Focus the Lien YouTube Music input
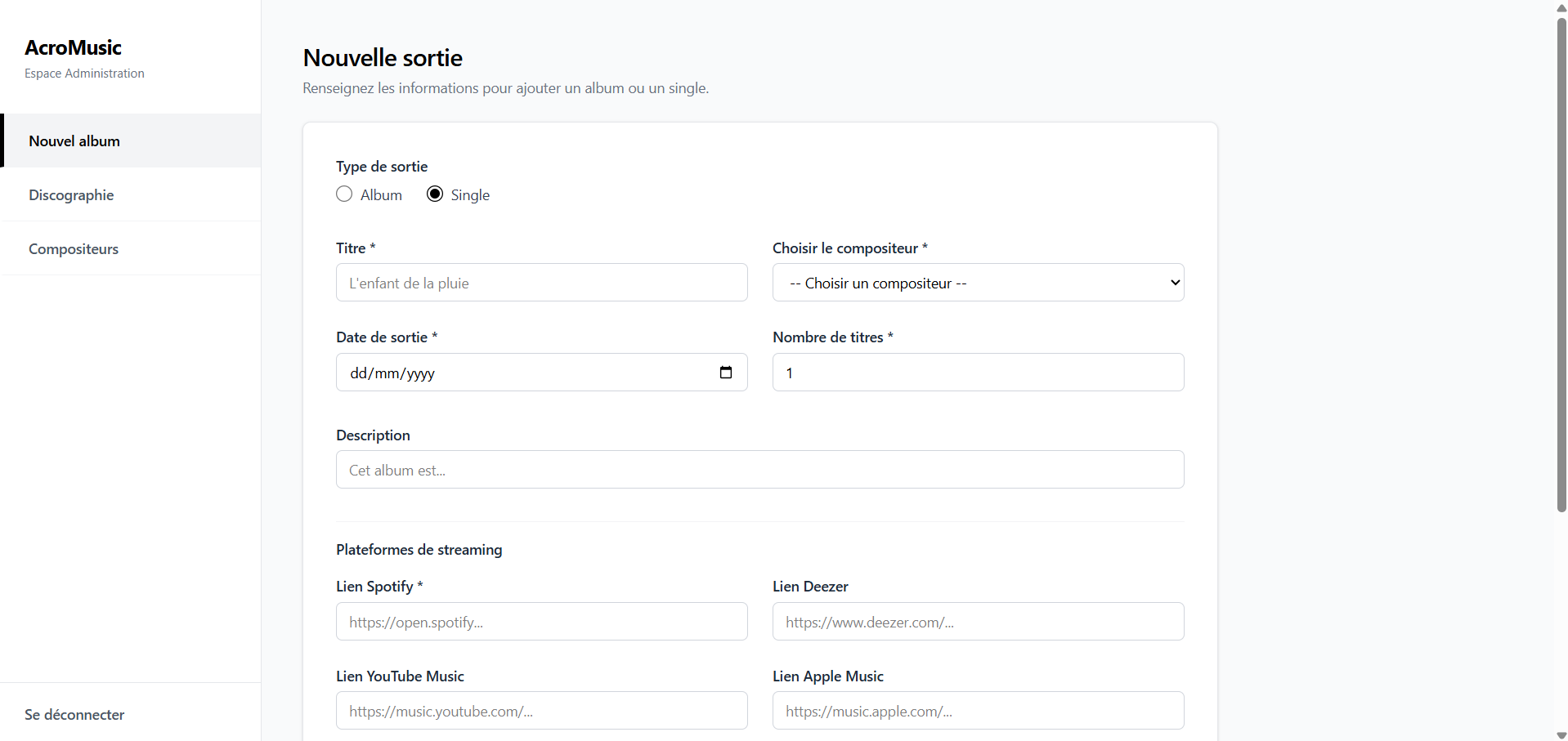This screenshot has width=1568, height=741. click(x=541, y=711)
